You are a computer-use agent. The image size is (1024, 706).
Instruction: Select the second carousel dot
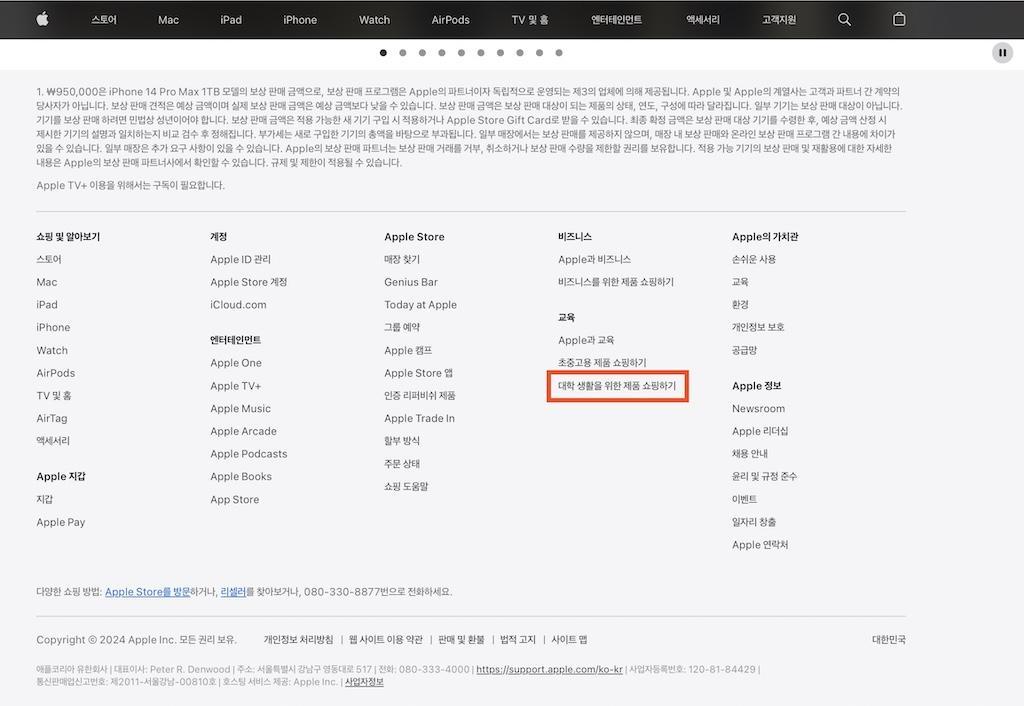tap(403, 53)
